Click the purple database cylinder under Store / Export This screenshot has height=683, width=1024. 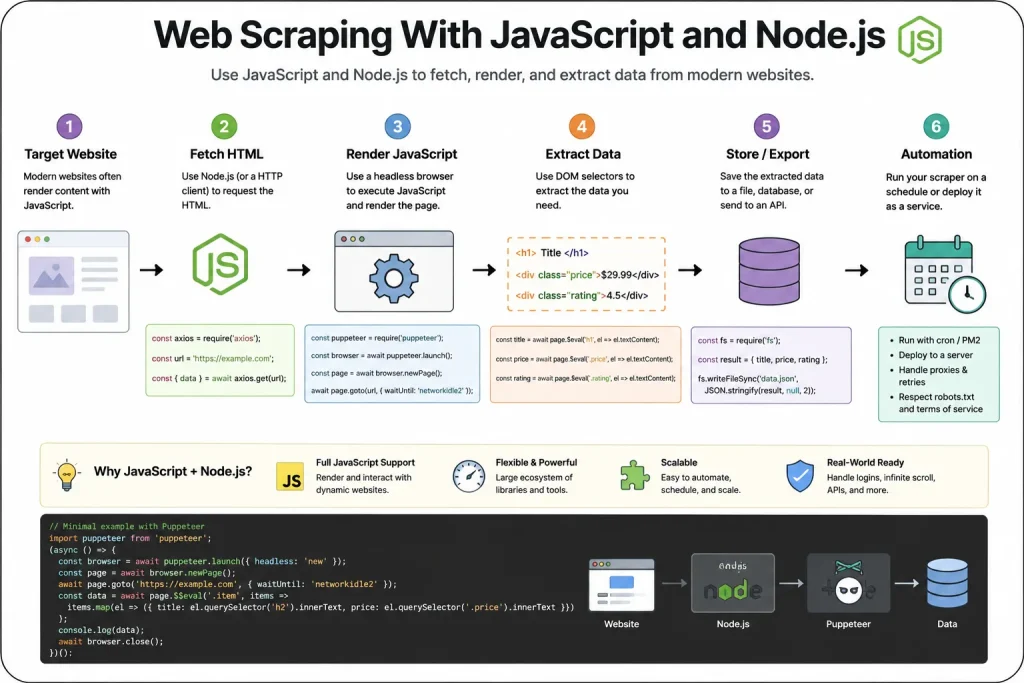[x=769, y=271]
